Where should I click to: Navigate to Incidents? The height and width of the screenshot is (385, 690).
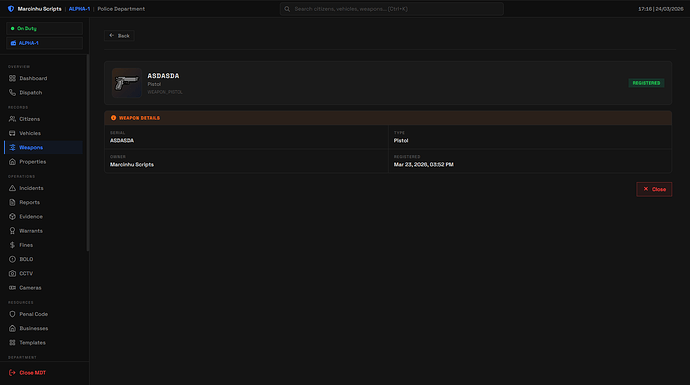click(43, 188)
